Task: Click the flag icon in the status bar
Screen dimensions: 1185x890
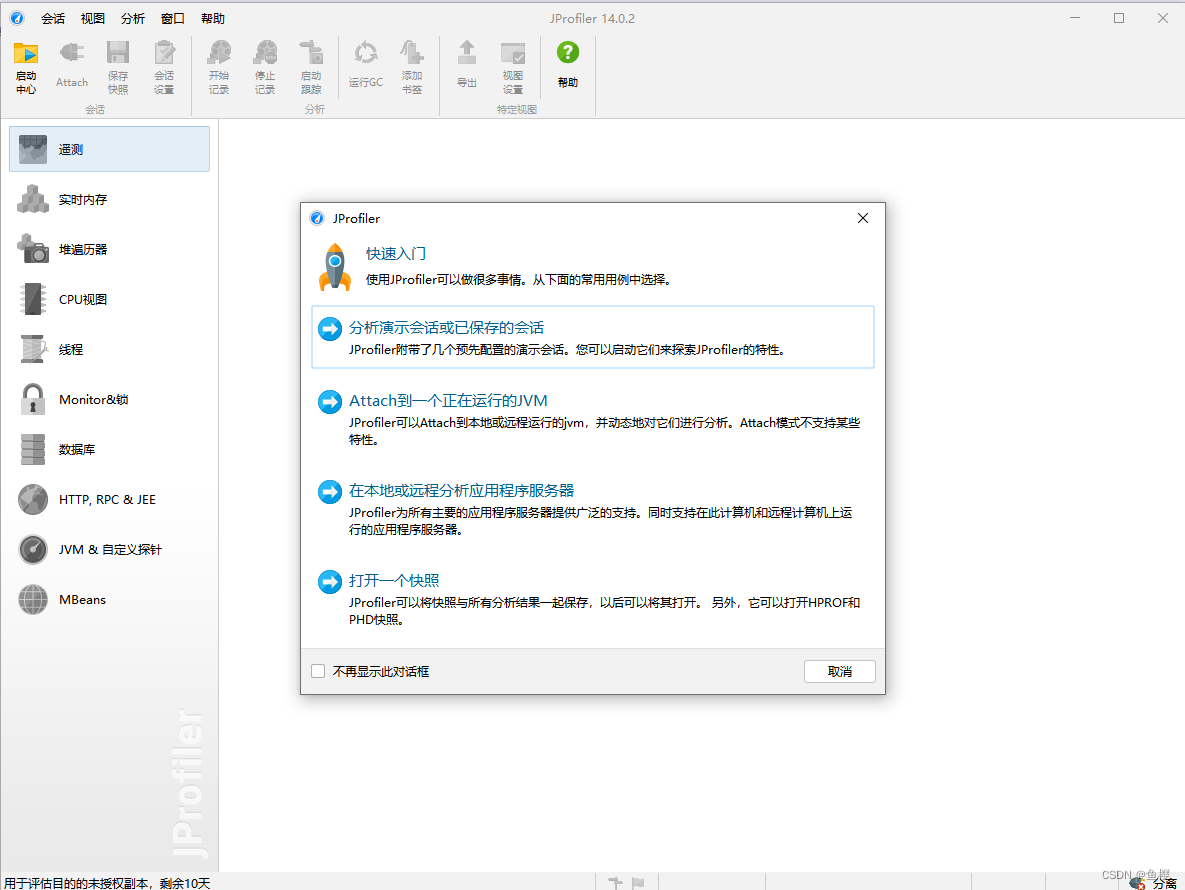Action: (638, 882)
